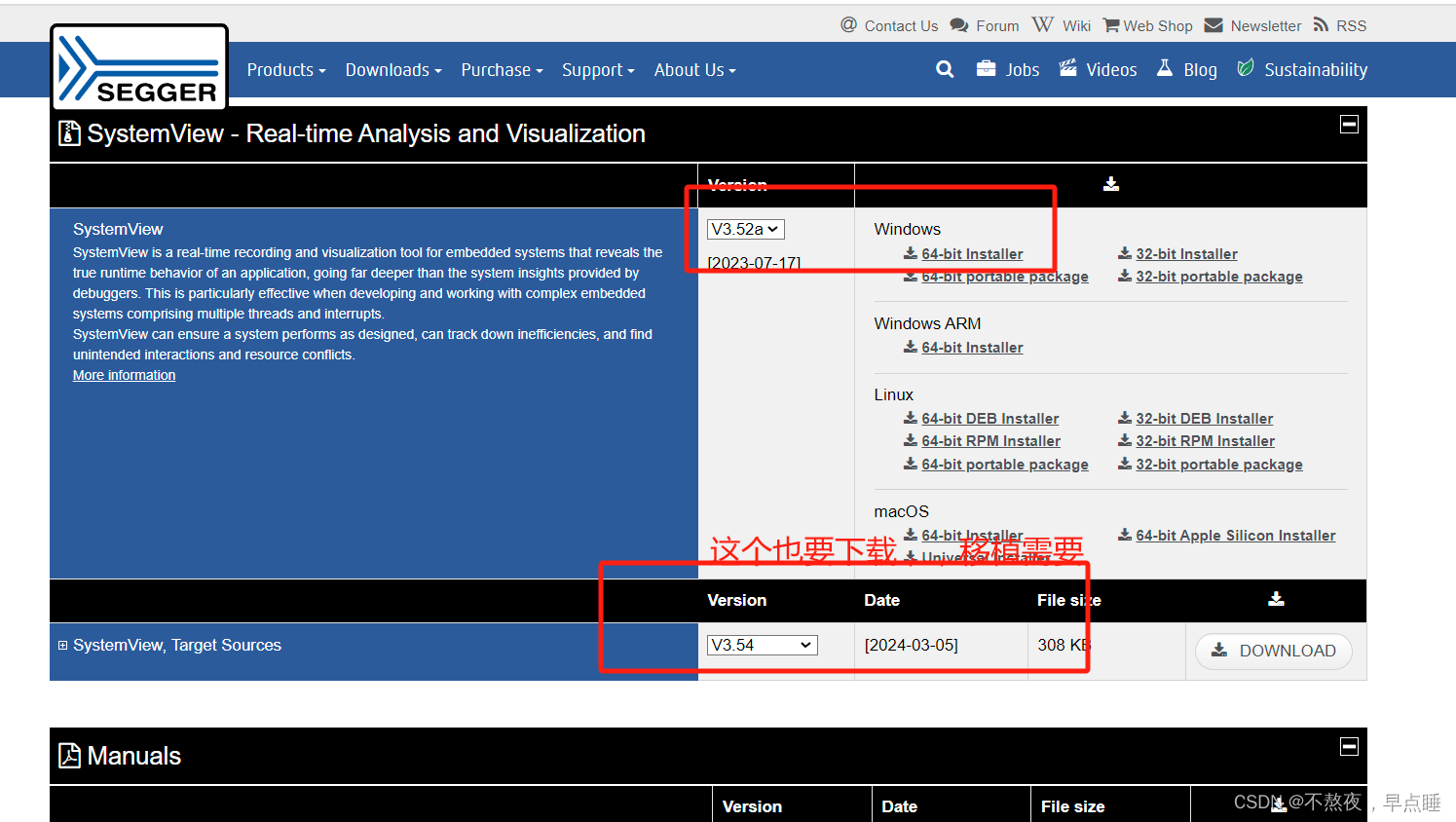Image resolution: width=1456 pixels, height=822 pixels.
Task: Open the Blog page
Action: tap(1186, 69)
